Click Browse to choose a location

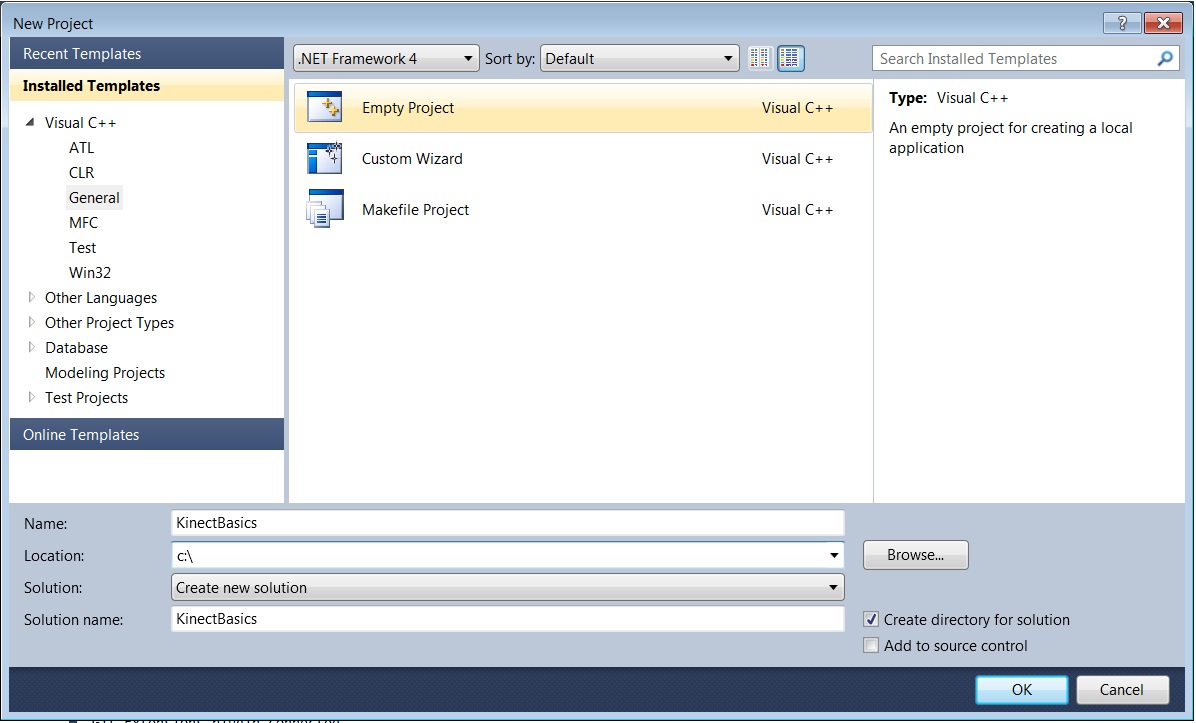915,554
